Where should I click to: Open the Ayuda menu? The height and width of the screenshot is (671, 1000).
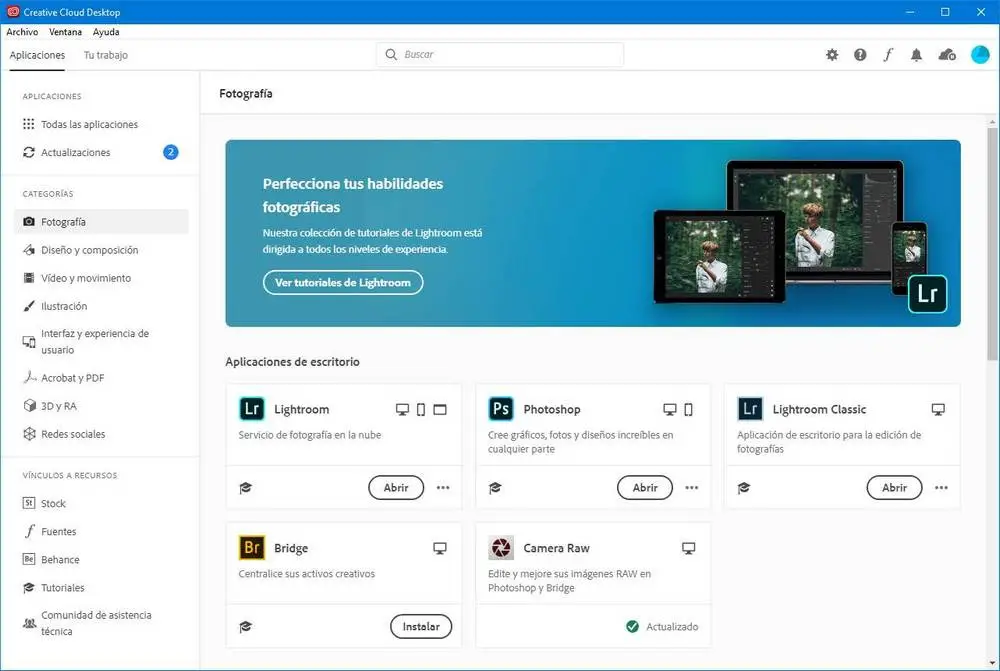[x=106, y=32]
